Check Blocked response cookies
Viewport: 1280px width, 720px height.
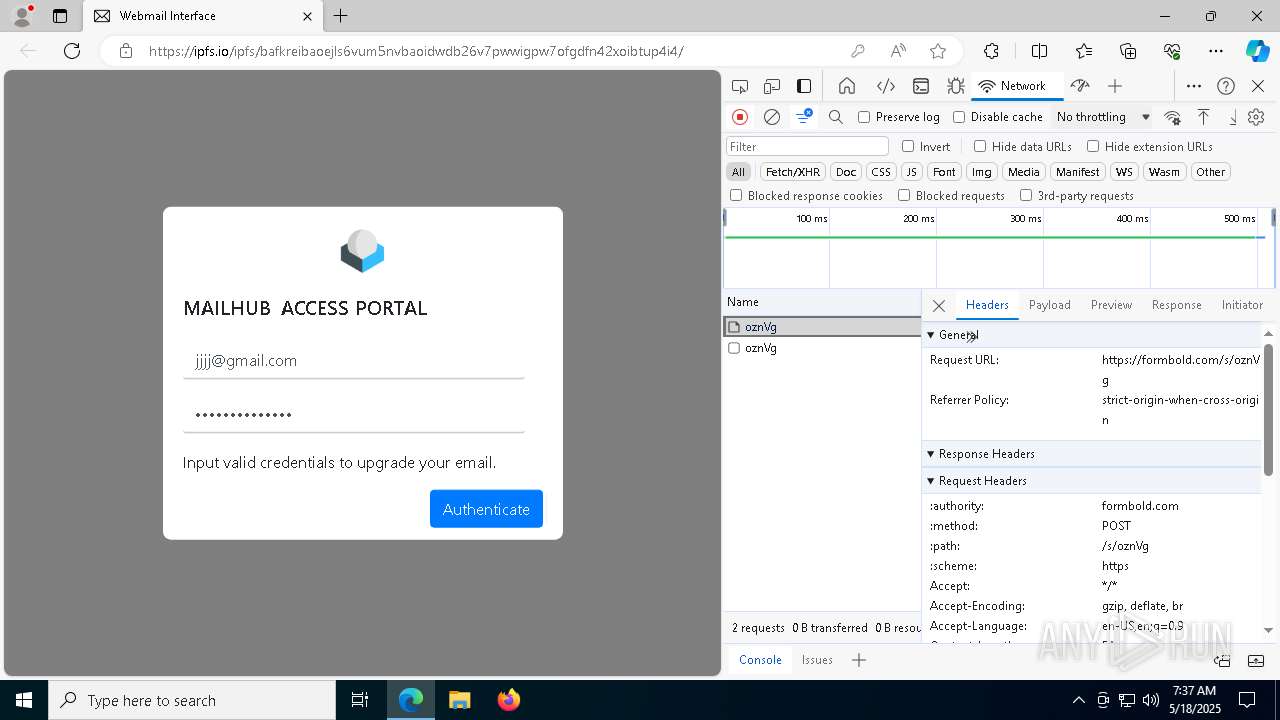click(736, 195)
